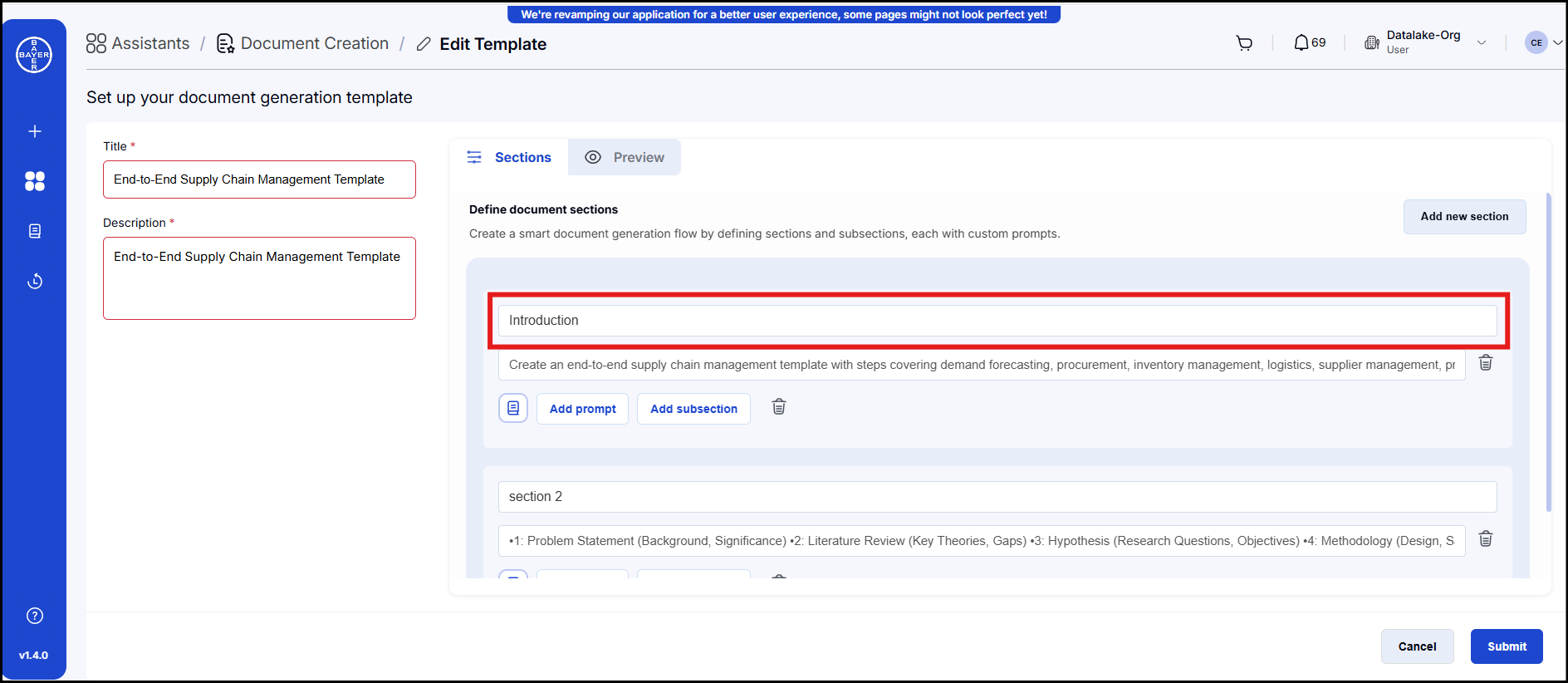Click the supply chain prompt text field
1568x683 pixels.
click(982, 365)
